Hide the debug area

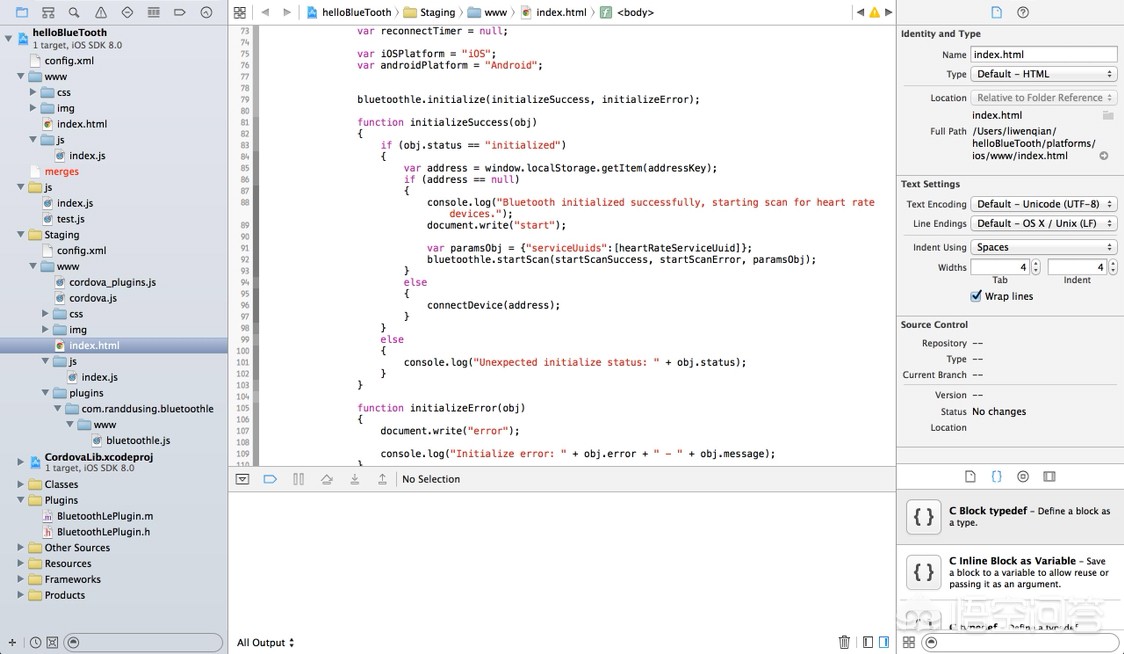coord(242,479)
